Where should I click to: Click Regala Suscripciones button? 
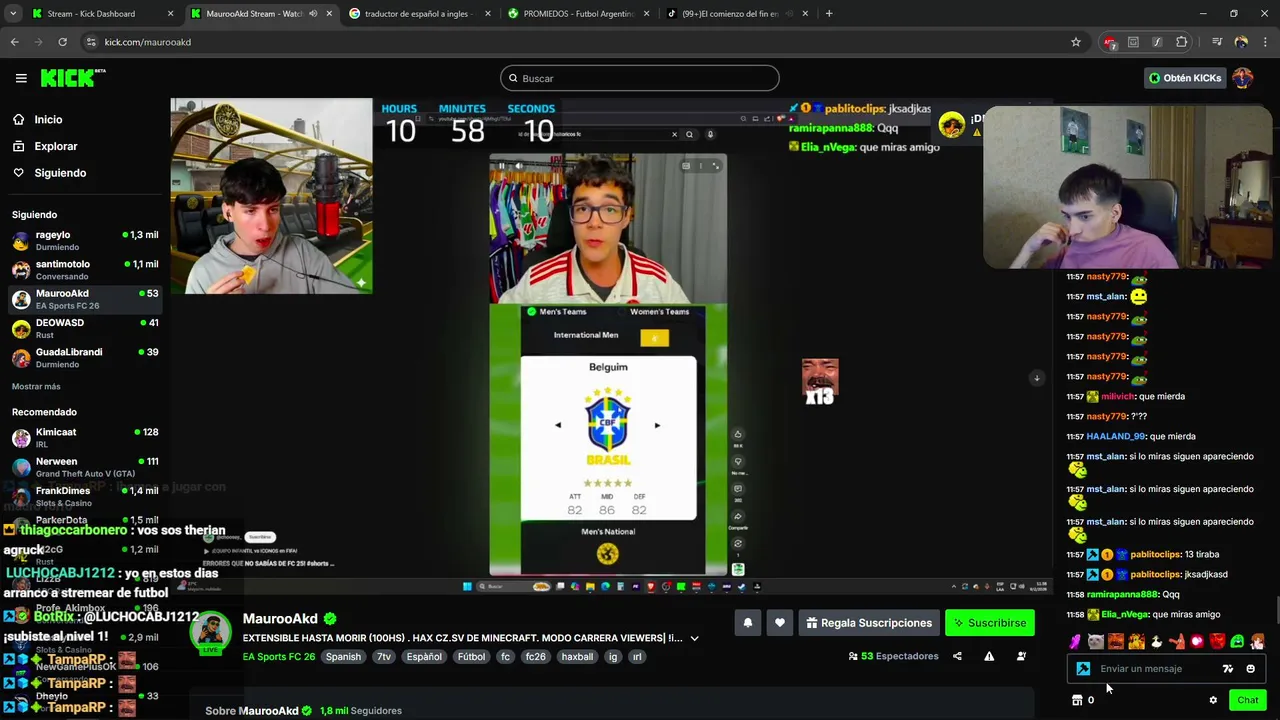coord(868,623)
